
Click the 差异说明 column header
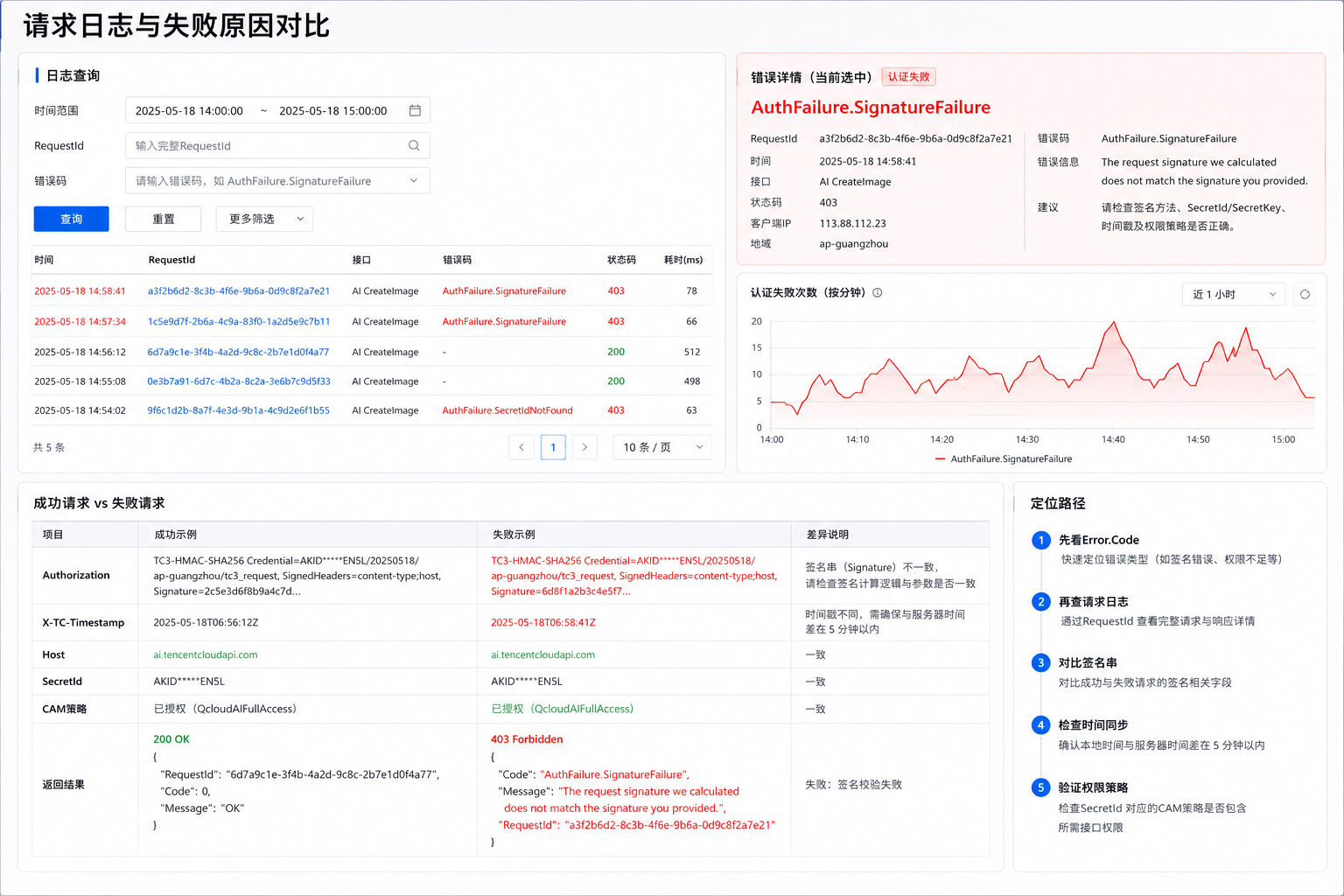828,535
